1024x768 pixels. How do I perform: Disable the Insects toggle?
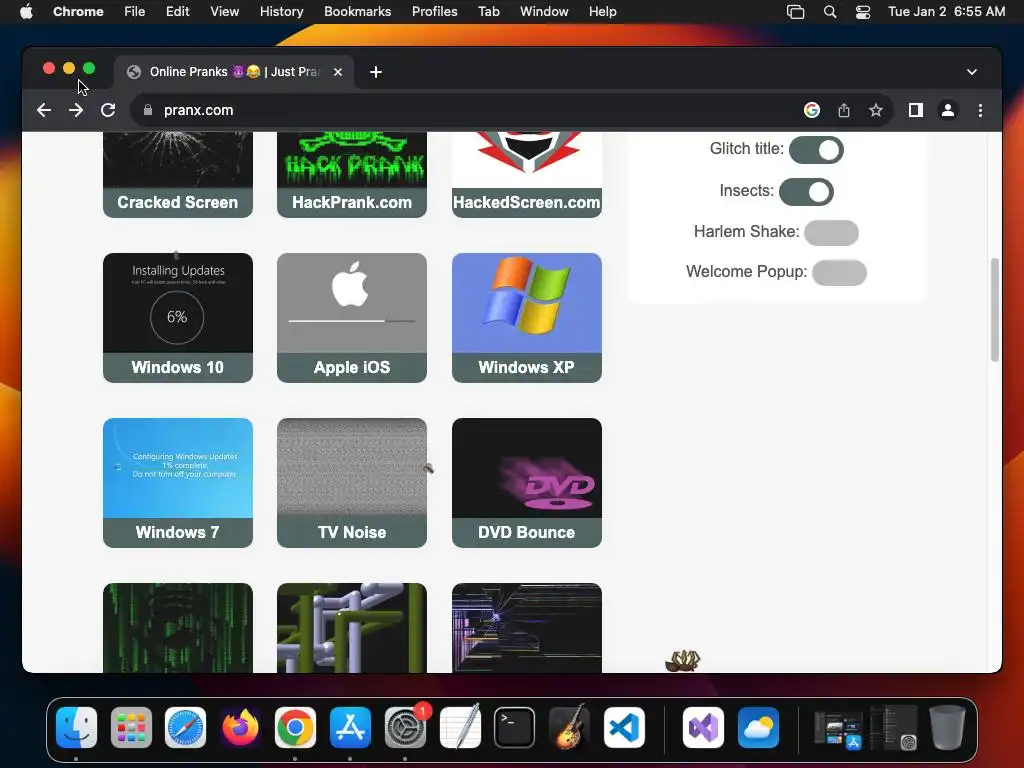(807, 192)
